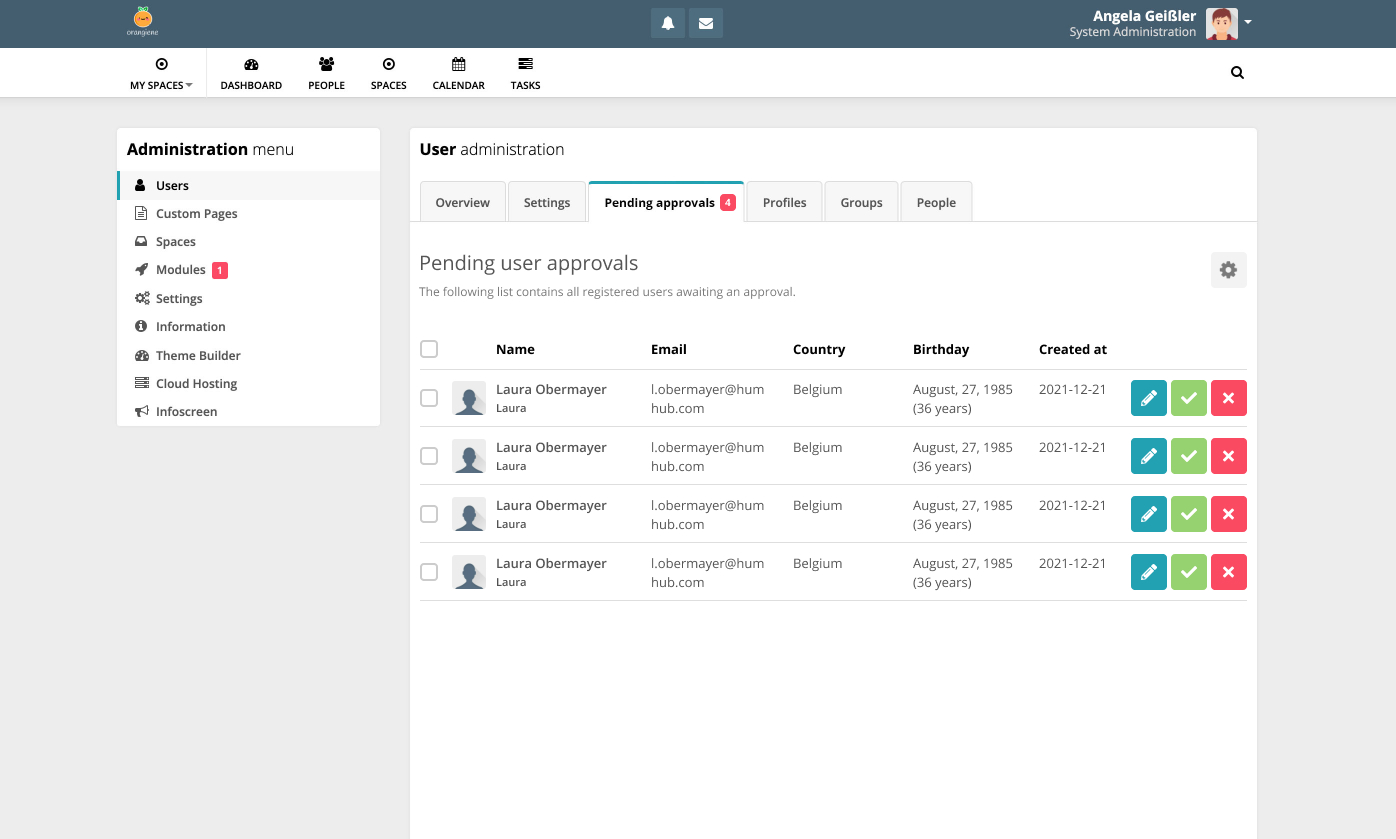This screenshot has height=839, width=1396.
Task: Select the People icon in the navbar
Action: point(326,72)
